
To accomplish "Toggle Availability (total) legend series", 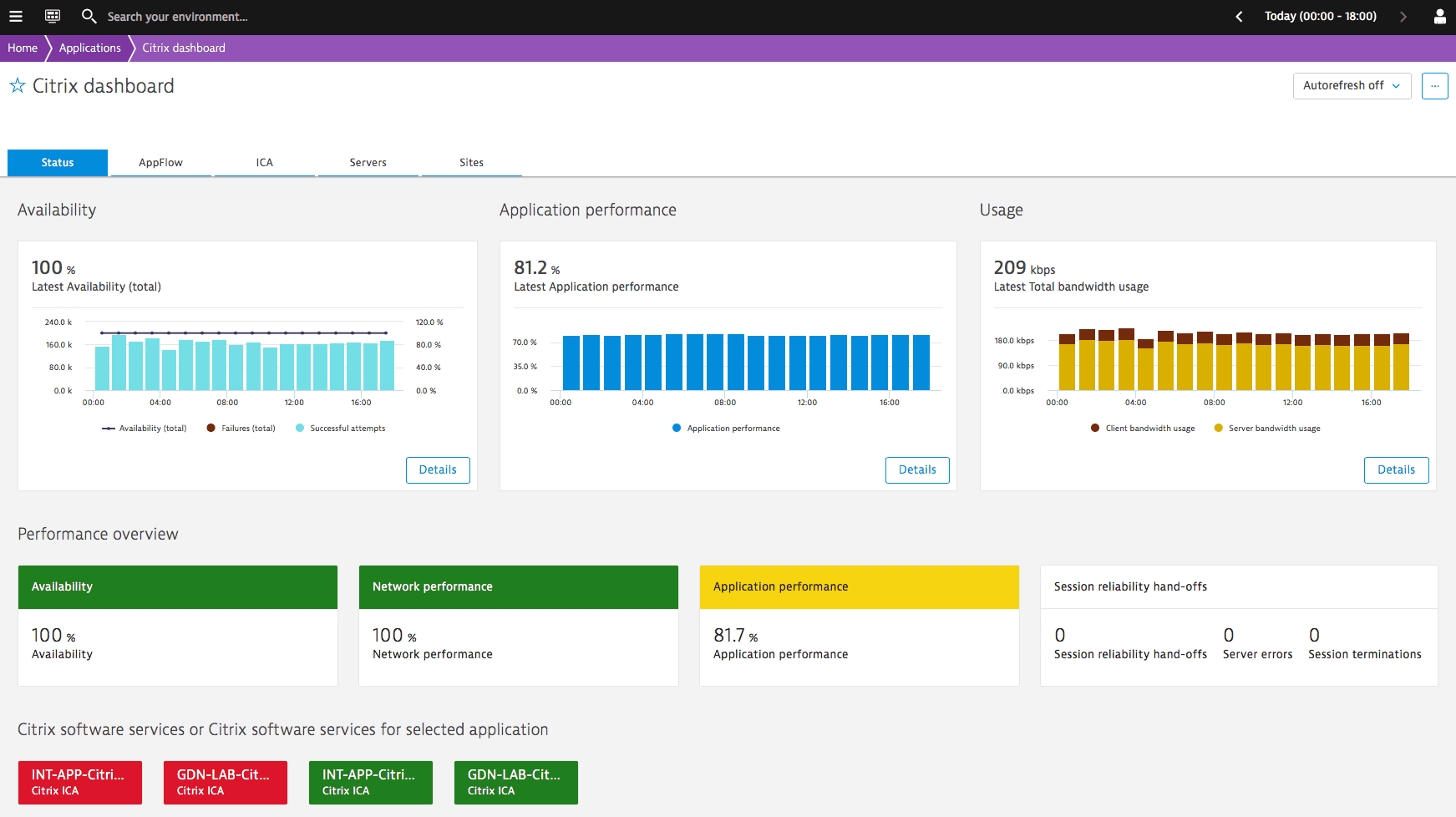I will coord(145,429).
